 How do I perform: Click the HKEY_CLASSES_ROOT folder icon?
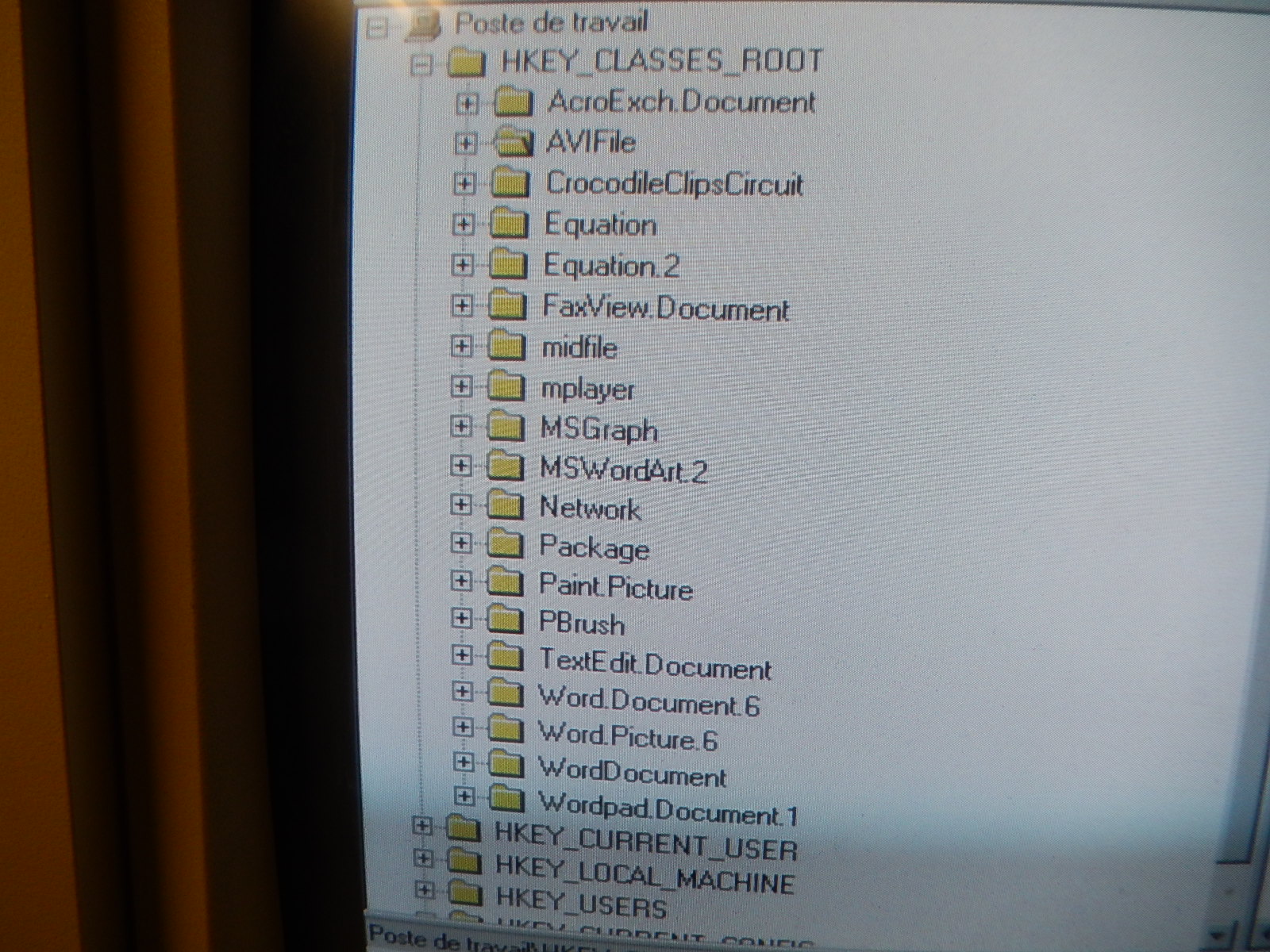(x=468, y=63)
